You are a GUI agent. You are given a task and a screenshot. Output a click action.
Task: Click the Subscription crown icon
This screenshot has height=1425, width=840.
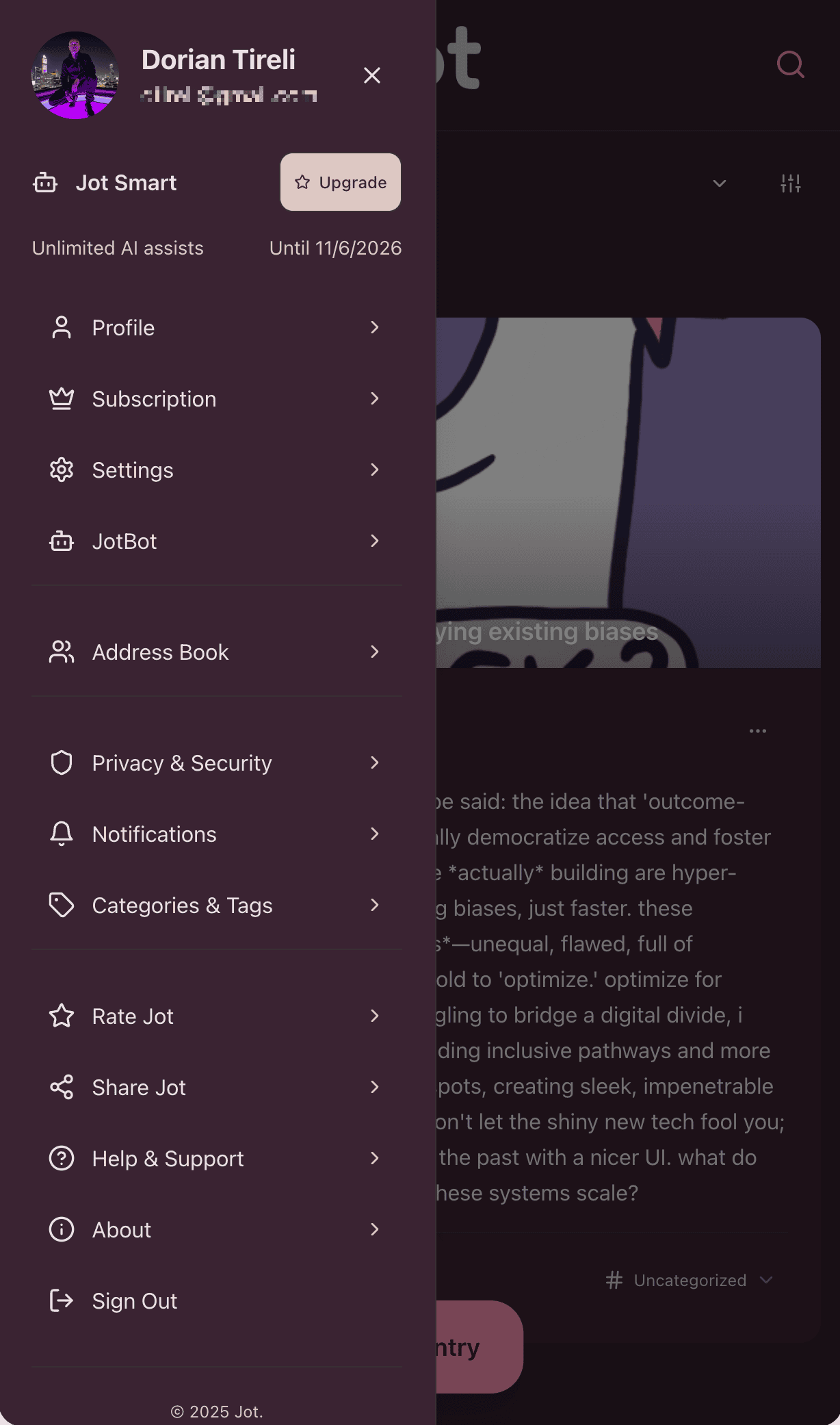point(62,399)
